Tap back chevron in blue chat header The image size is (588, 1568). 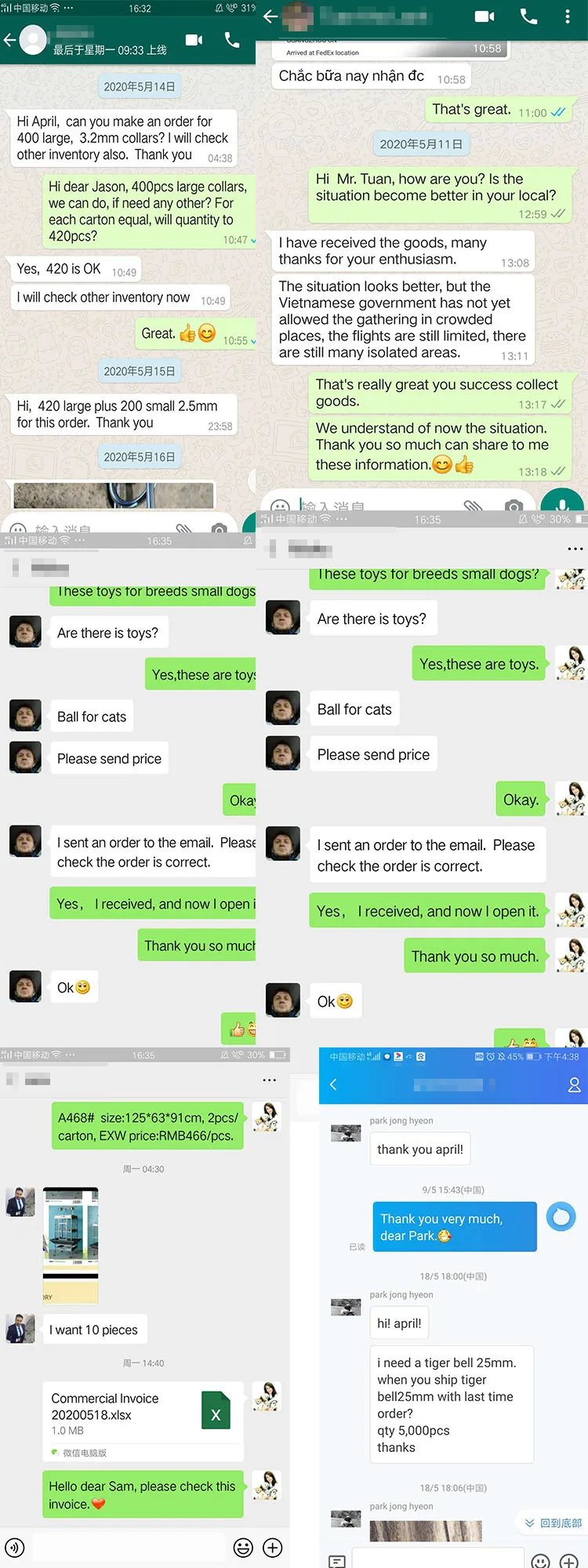click(x=333, y=1084)
